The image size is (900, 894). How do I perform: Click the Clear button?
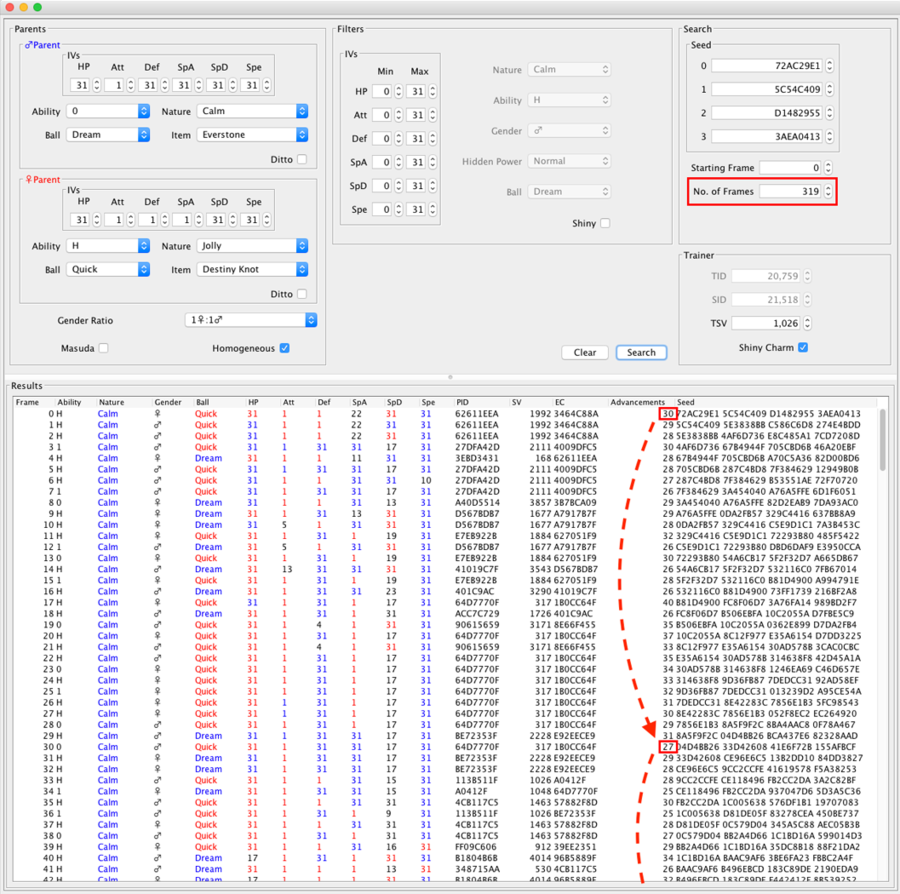(585, 352)
